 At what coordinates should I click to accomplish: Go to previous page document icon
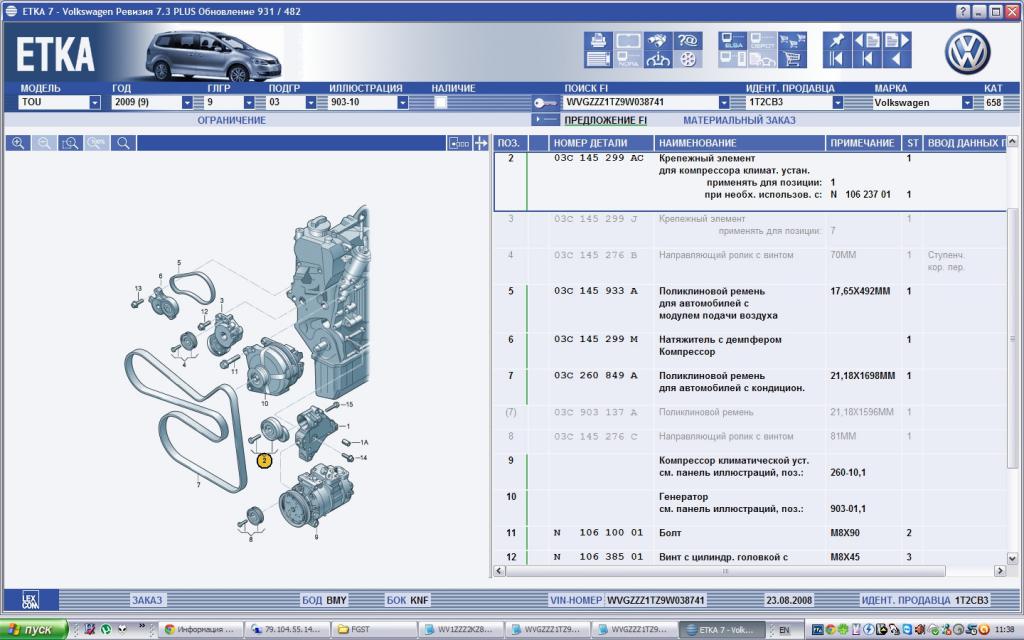pyautogui.click(x=867, y=40)
